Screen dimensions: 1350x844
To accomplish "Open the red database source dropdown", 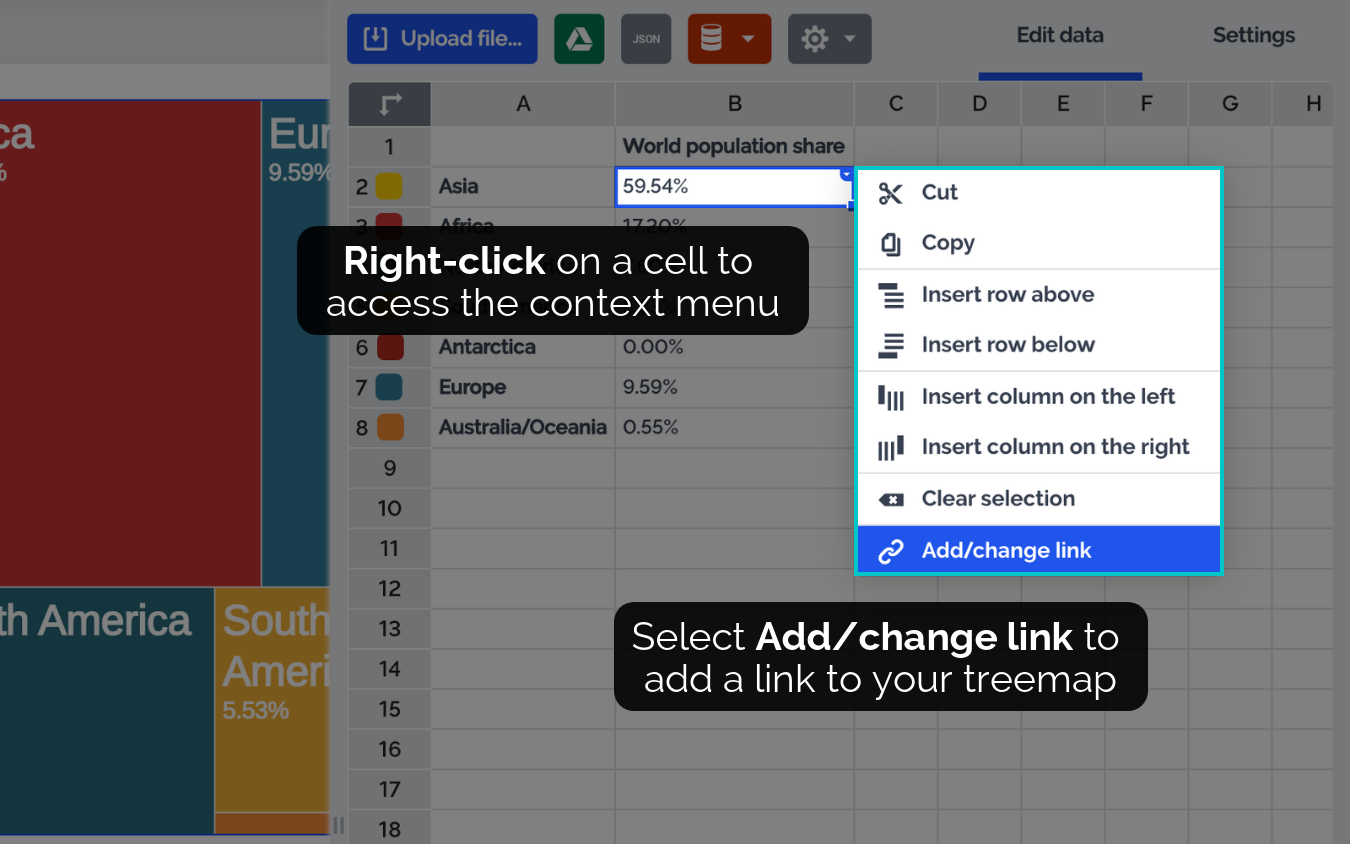I will coord(729,39).
